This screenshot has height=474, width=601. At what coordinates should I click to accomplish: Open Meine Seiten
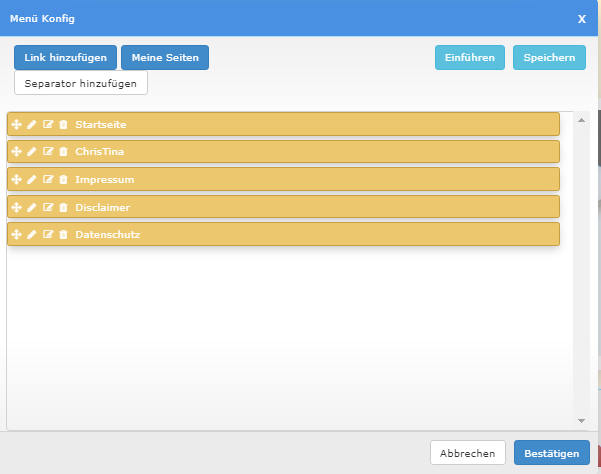pos(165,58)
